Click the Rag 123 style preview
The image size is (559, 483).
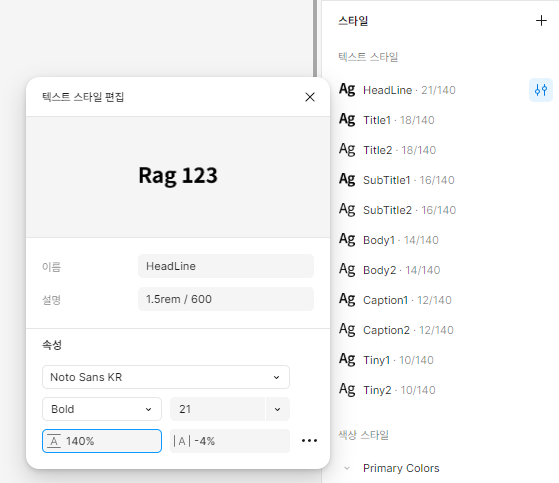pos(178,176)
